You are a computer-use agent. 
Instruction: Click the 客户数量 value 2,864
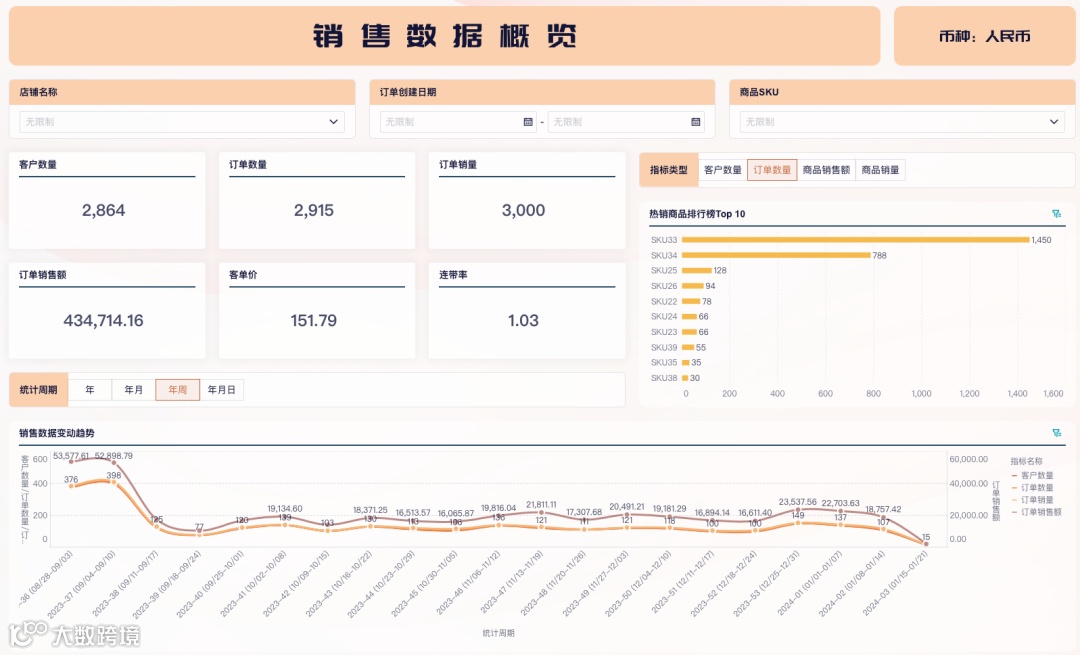pos(103,211)
